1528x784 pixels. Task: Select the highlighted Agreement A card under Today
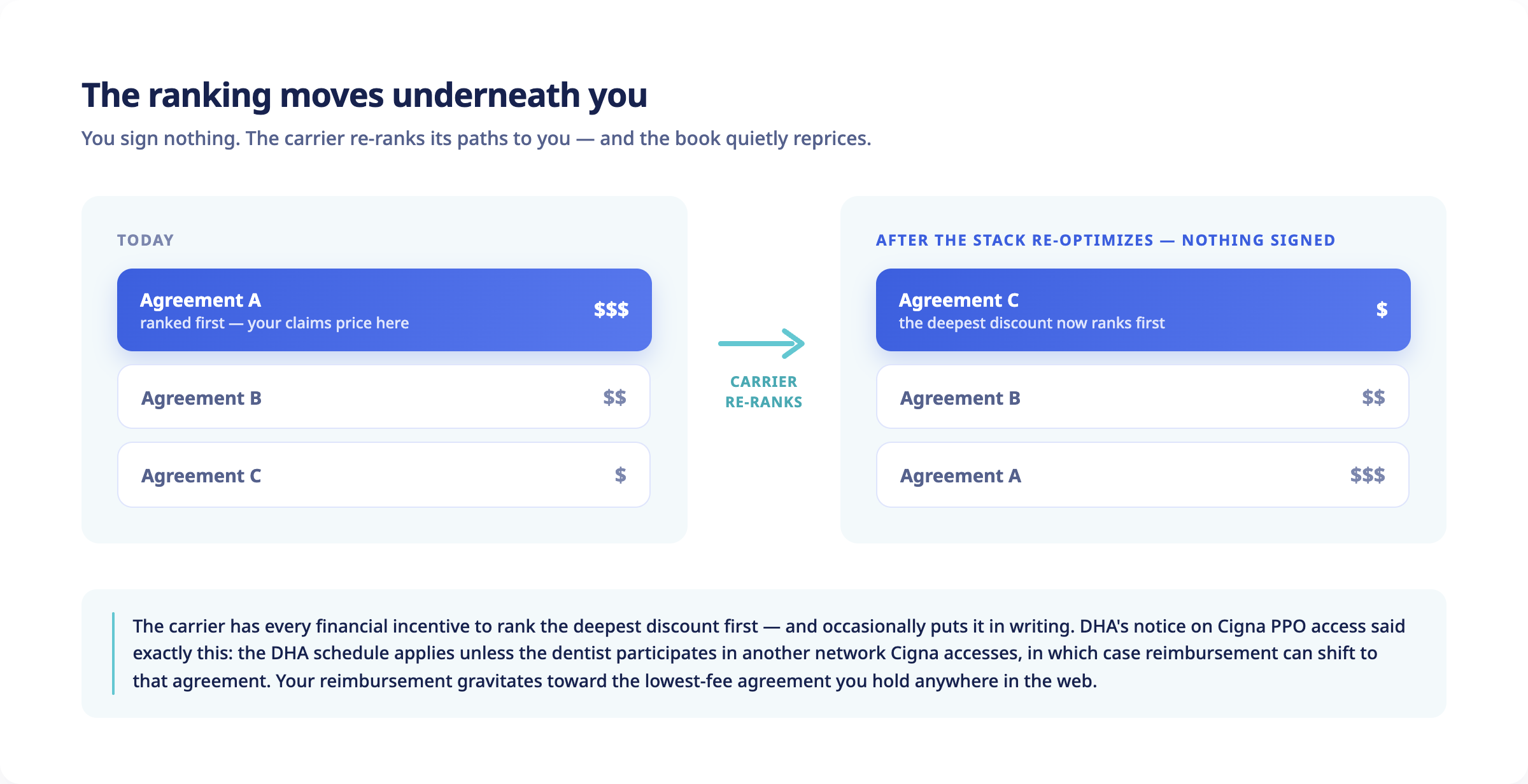[385, 310]
